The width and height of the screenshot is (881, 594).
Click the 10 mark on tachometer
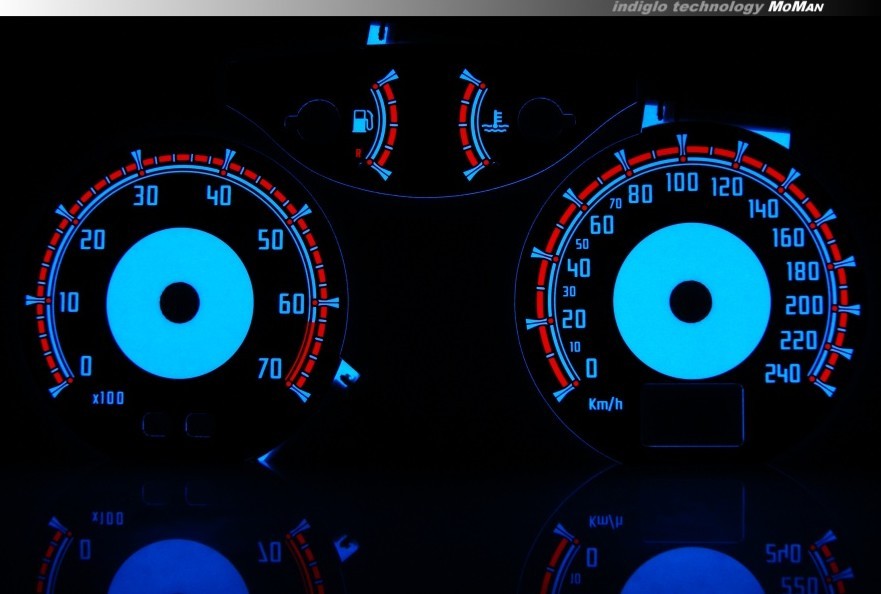pyautogui.click(x=68, y=302)
